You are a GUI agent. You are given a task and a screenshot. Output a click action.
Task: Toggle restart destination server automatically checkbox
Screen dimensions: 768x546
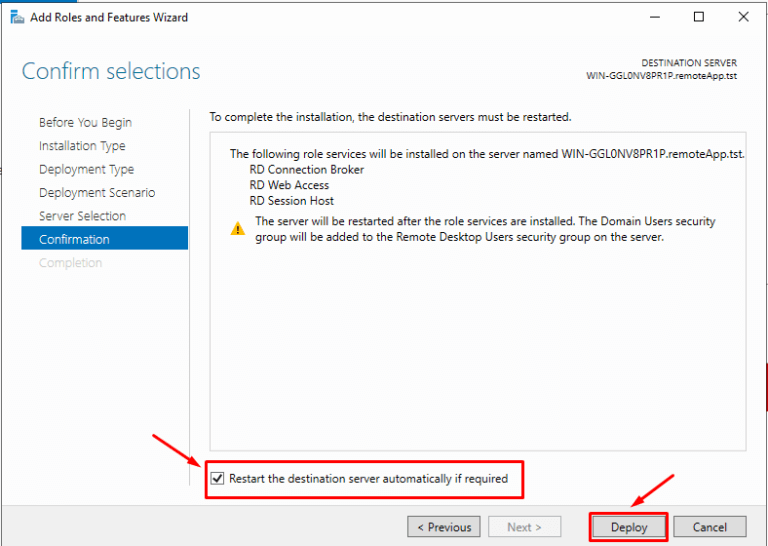pos(218,479)
